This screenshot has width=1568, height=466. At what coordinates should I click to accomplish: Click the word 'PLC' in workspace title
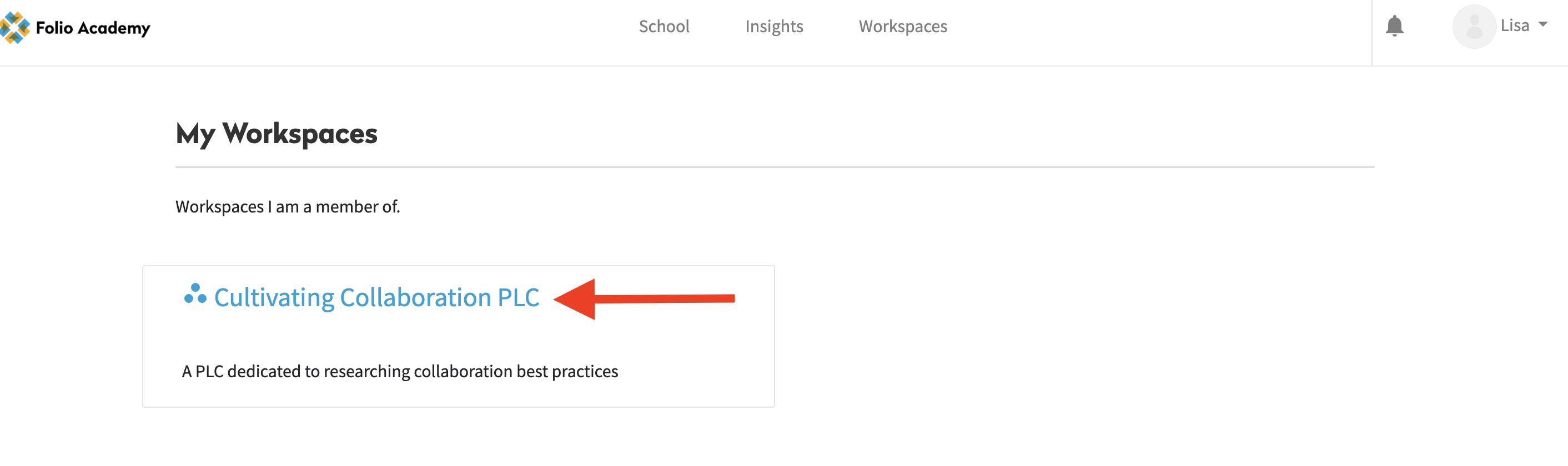click(x=518, y=297)
